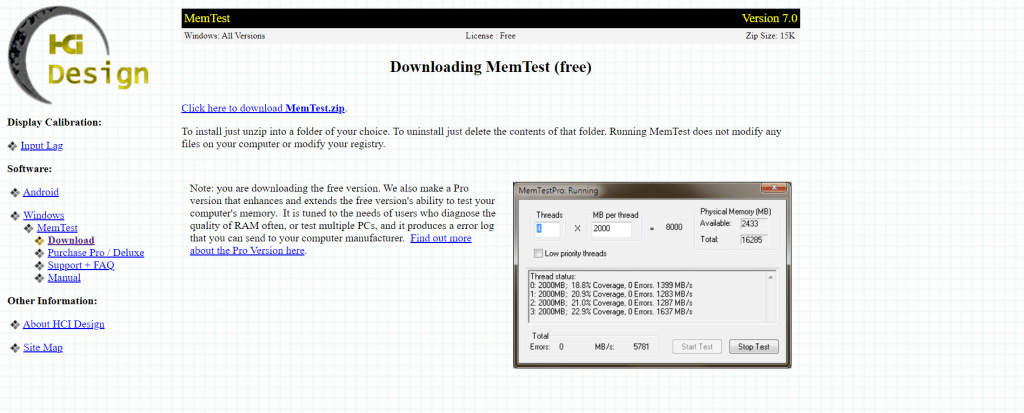Image resolution: width=1024 pixels, height=413 pixels.
Task: Click the 'Windows: All Versions' text
Action: point(225,36)
